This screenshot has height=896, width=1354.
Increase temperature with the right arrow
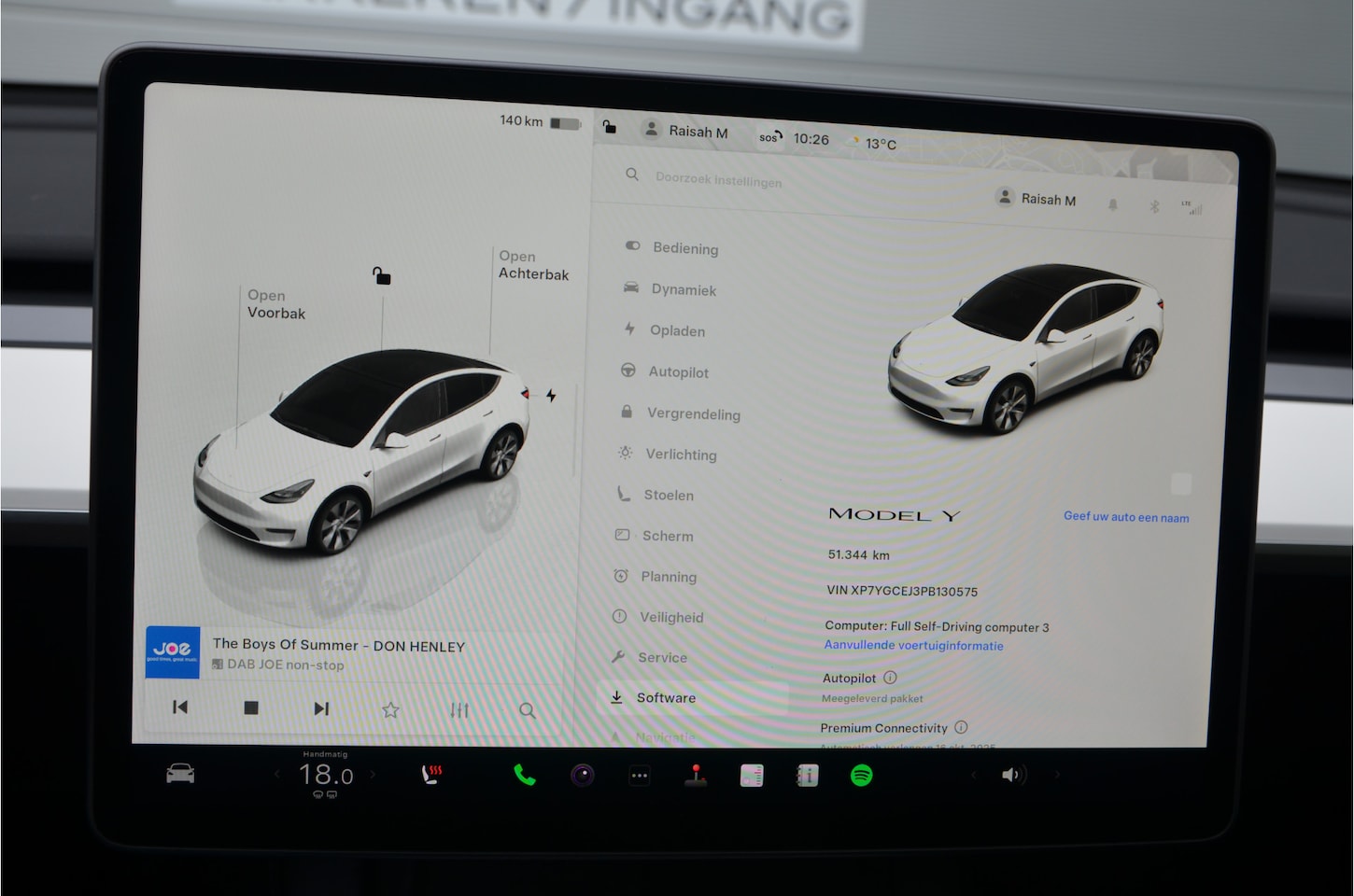[373, 774]
